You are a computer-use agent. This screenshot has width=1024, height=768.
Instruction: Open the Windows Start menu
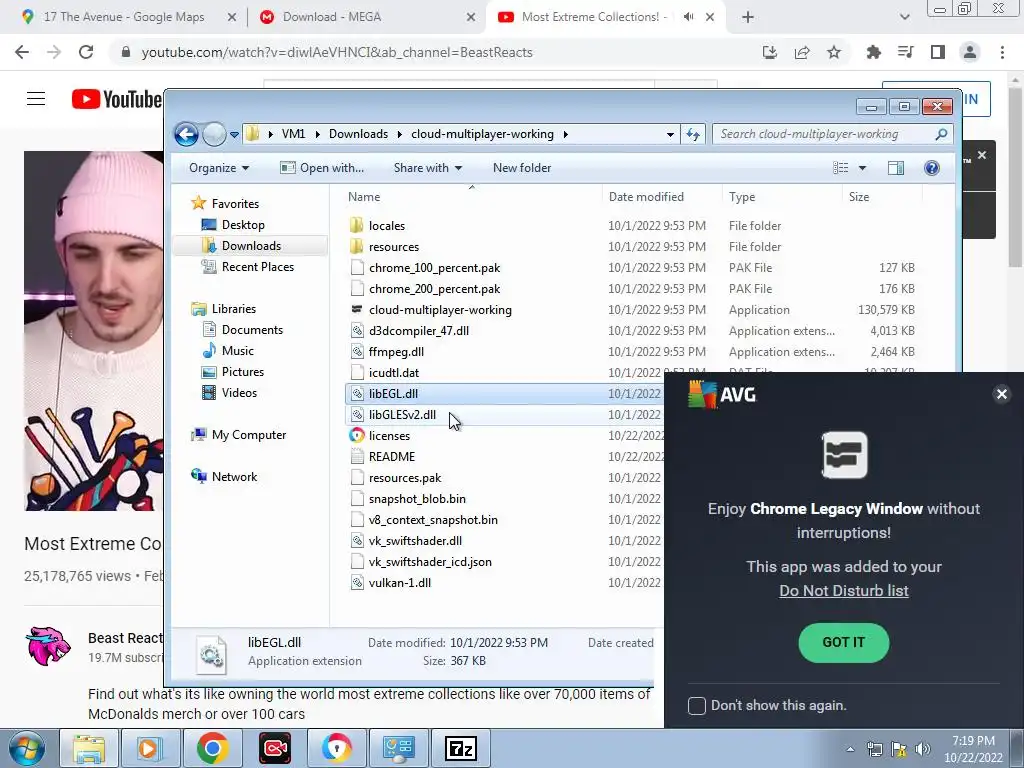coord(26,748)
